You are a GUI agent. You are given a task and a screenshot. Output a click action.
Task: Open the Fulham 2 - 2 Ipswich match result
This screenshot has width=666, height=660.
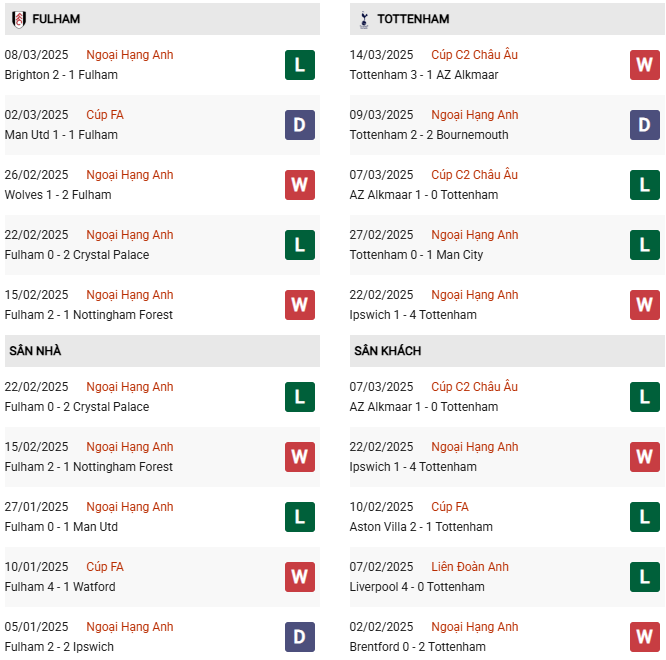59,647
